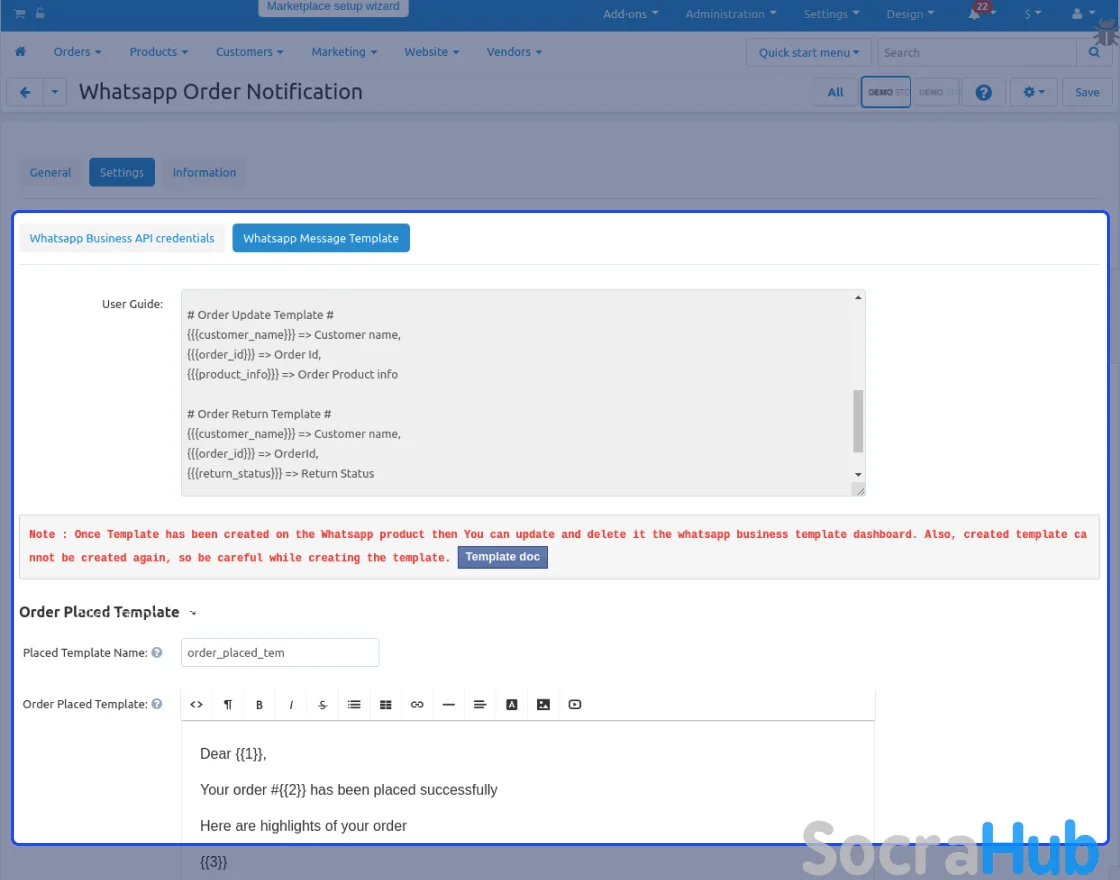This screenshot has width=1120, height=880.
Task: Go to the admin home icon
Action: 21,51
